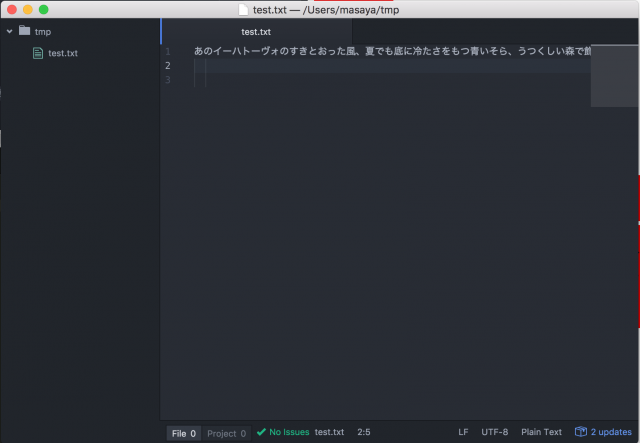Click test.txt filename in status bar
Screen dimensions: 640x443
pos(329,432)
